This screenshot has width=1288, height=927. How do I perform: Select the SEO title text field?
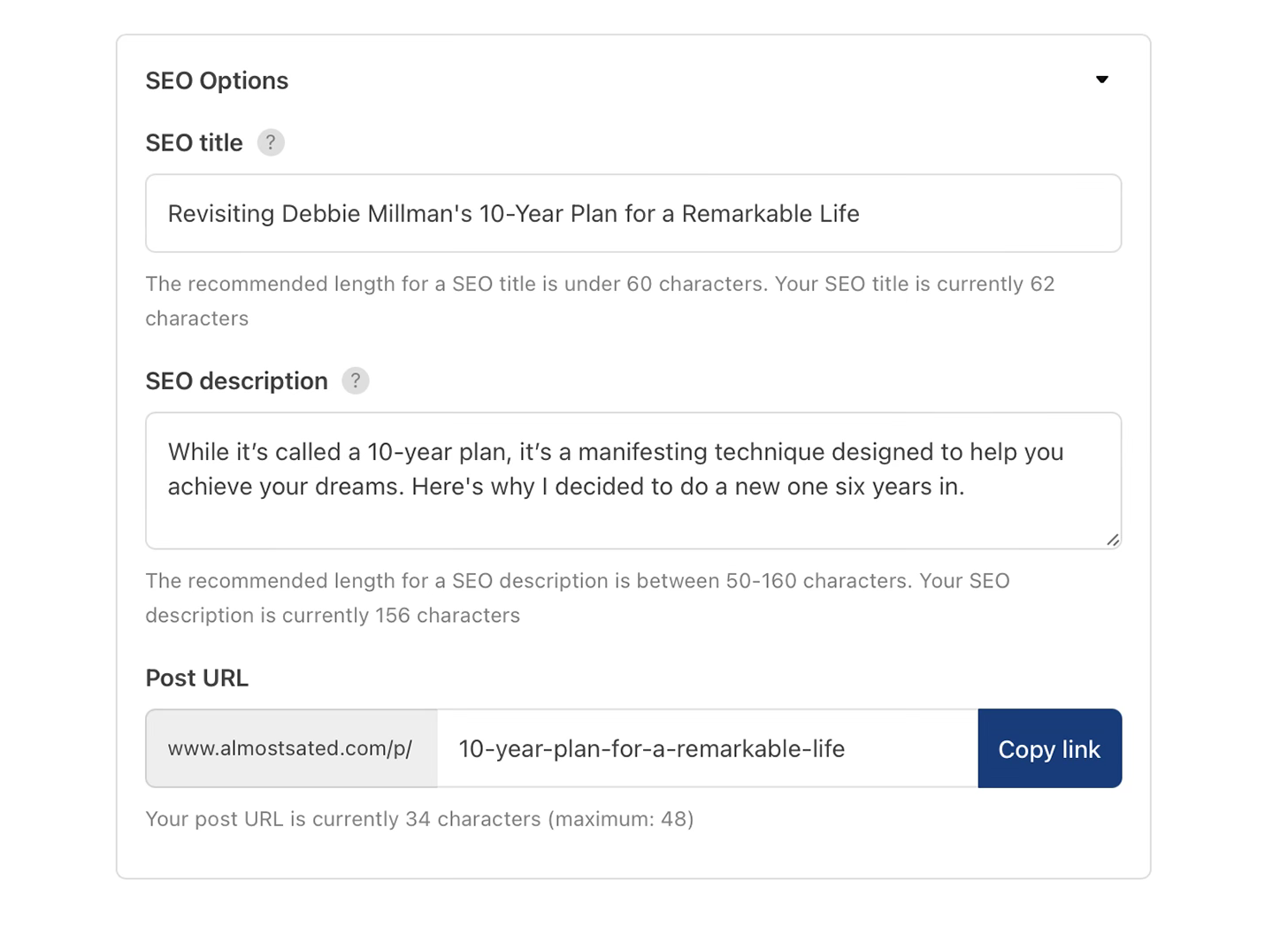[632, 213]
